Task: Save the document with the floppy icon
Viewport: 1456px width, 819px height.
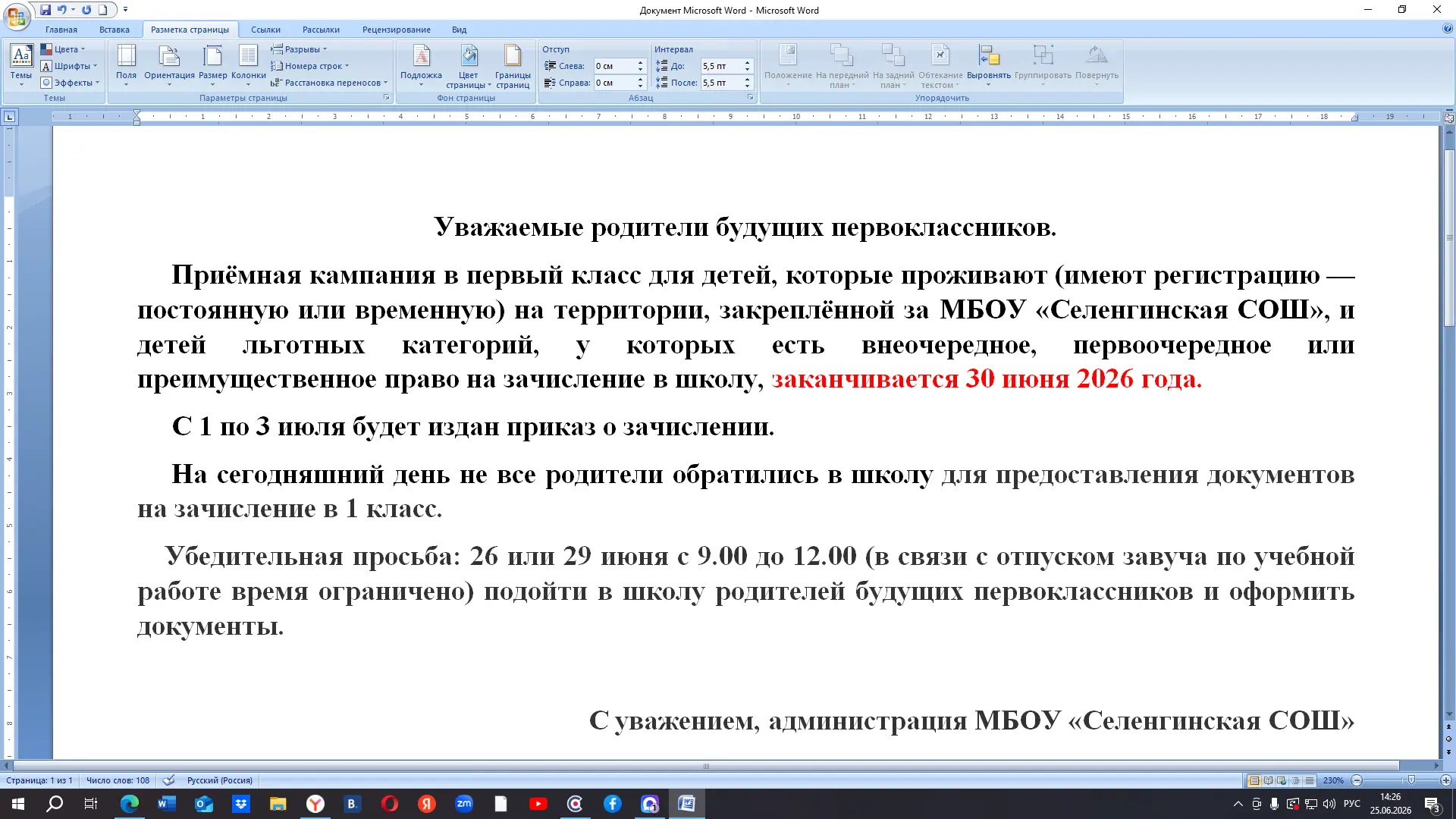Action: [x=45, y=10]
